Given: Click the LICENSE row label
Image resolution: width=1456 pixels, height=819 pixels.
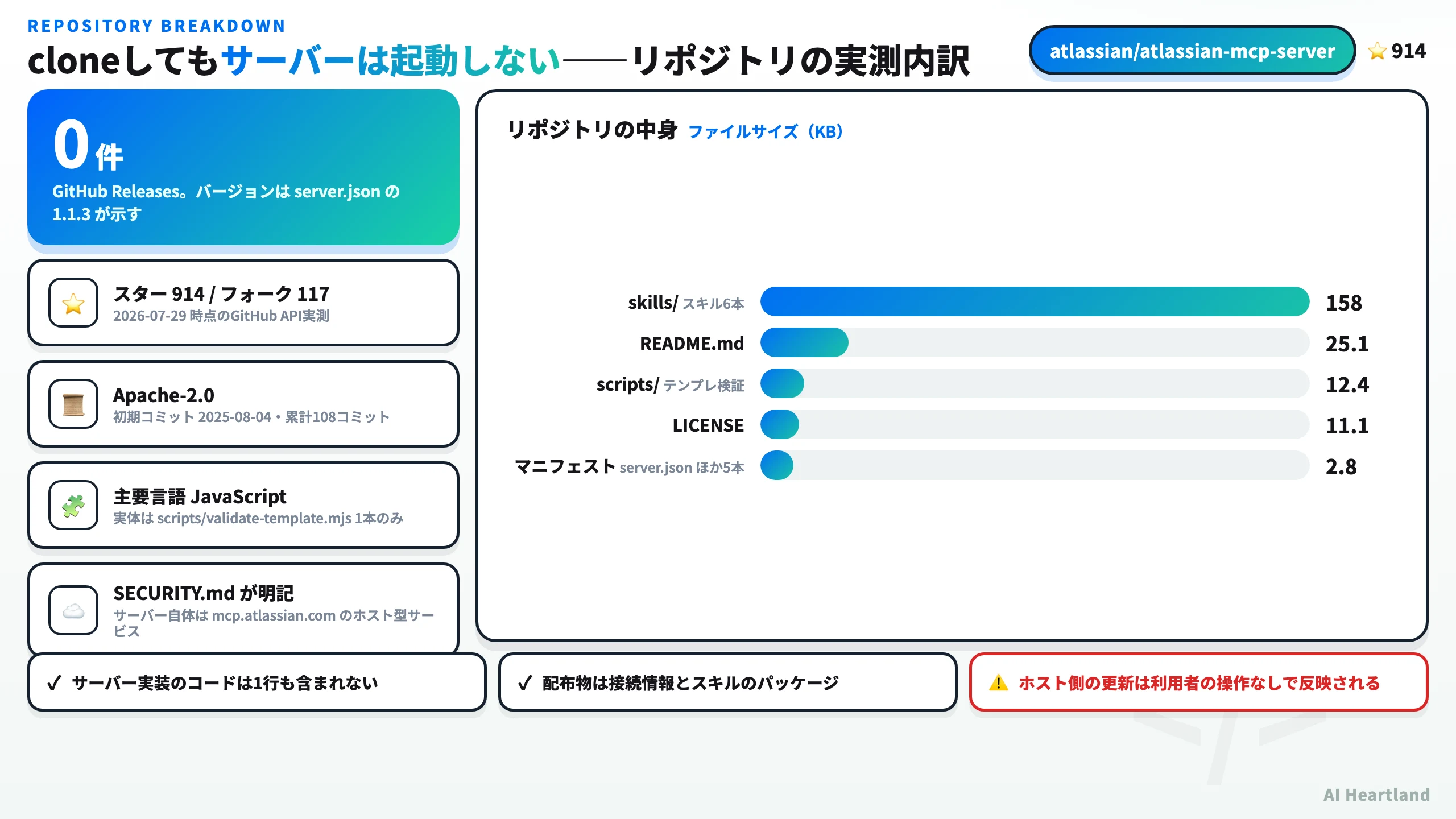Looking at the screenshot, I should coord(708,425).
